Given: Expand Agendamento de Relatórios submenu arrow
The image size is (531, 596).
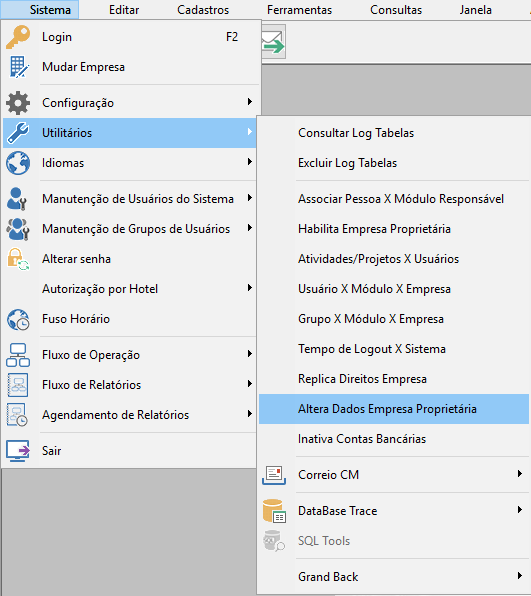Looking at the screenshot, I should 250,414.
